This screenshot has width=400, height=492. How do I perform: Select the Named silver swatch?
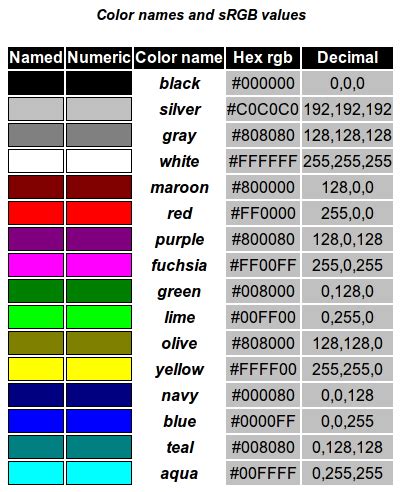(x=36, y=109)
